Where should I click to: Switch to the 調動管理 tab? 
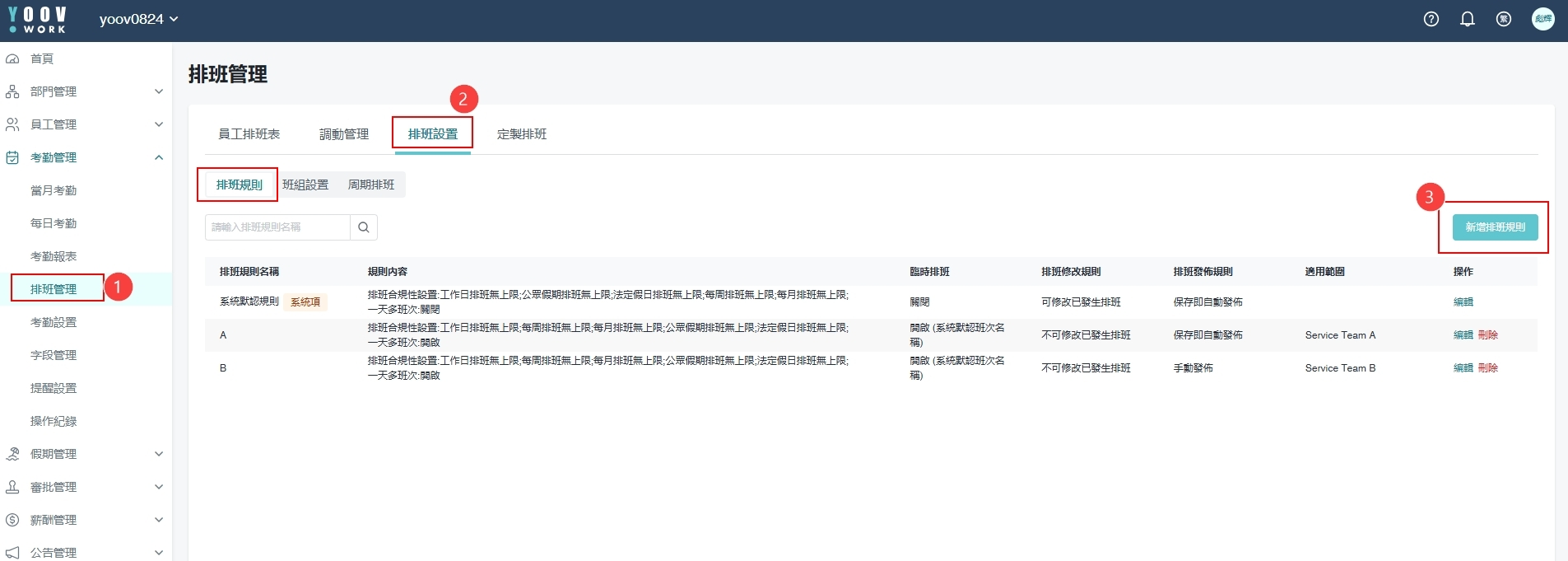coord(344,133)
